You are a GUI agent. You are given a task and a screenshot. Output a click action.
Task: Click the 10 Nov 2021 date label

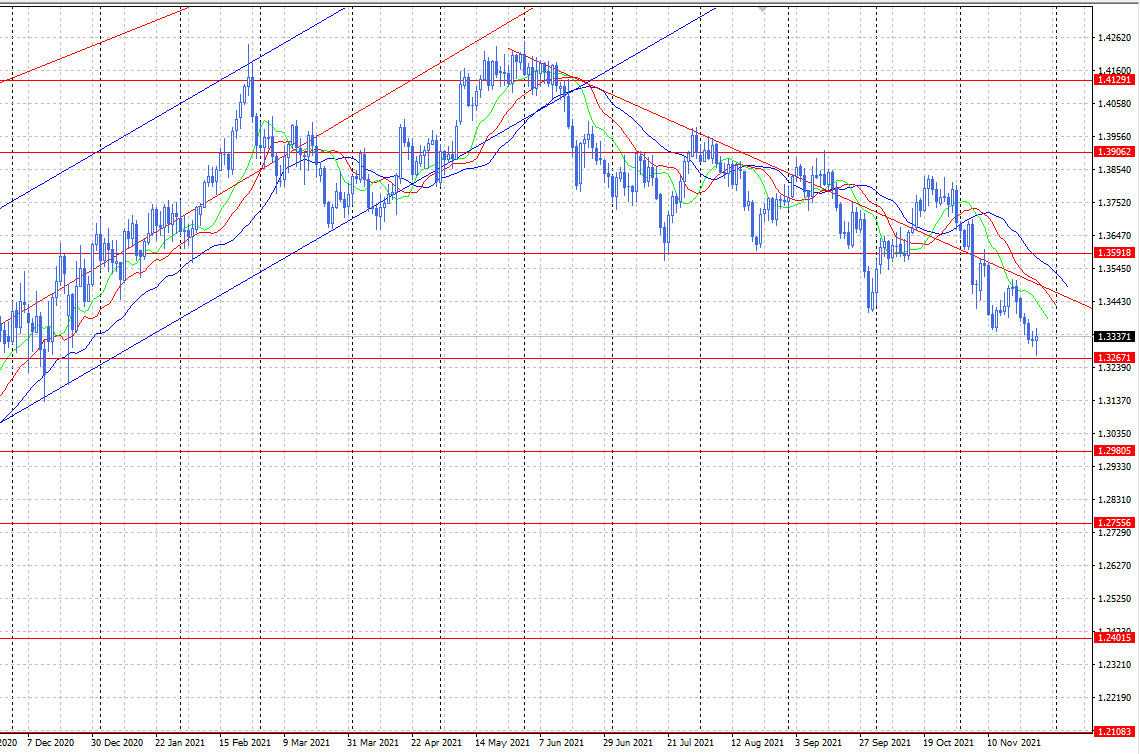coord(1013,743)
